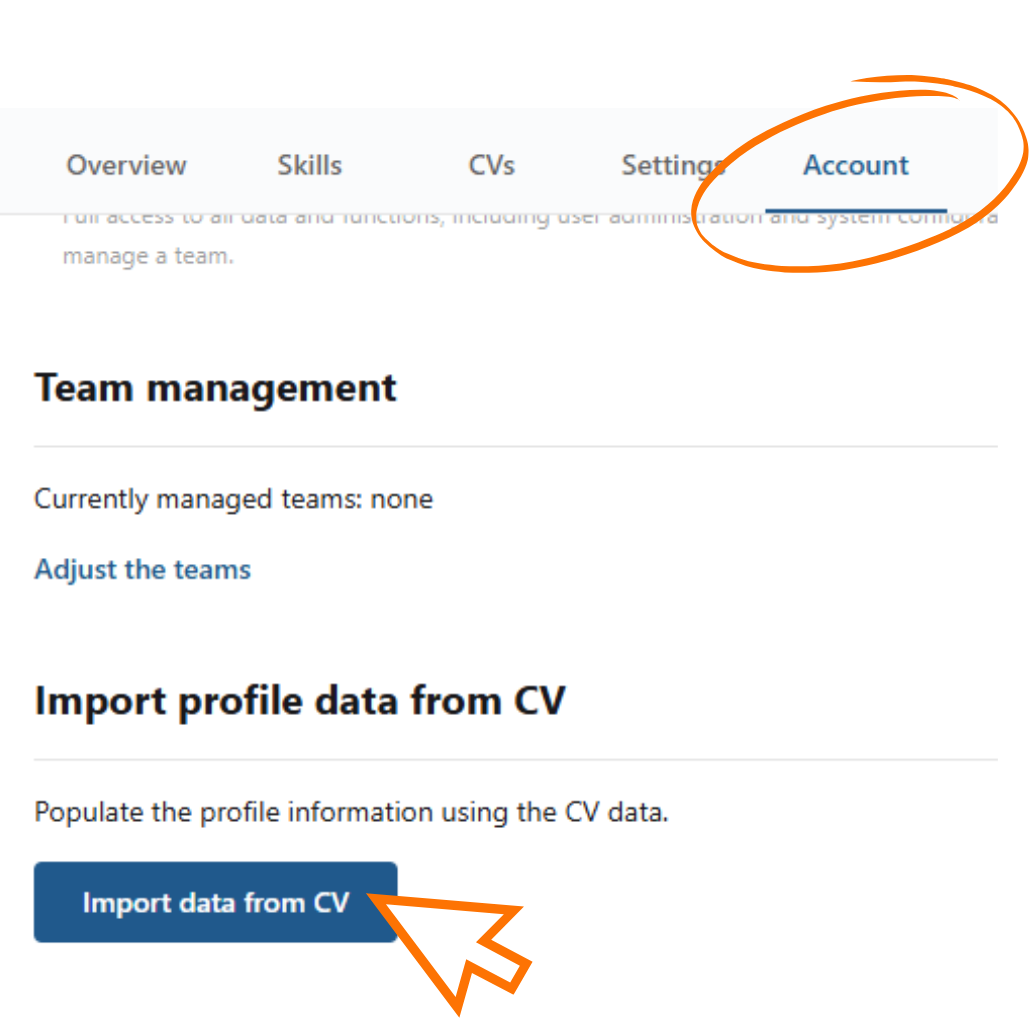Click the Import data from CV button

(215, 902)
